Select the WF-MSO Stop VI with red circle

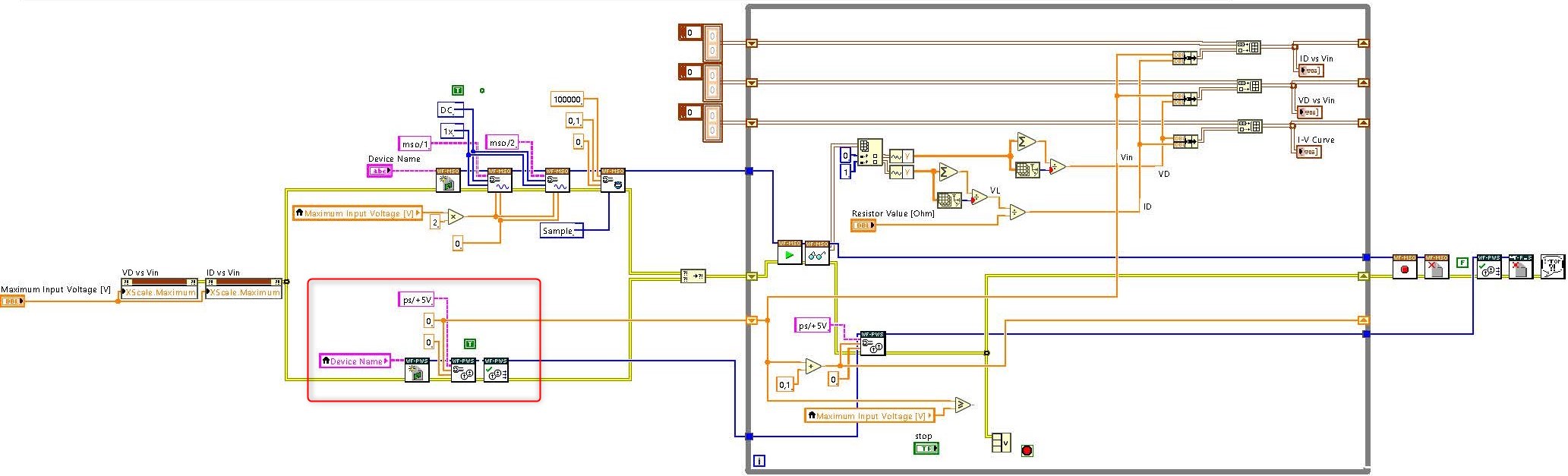pyautogui.click(x=1405, y=266)
